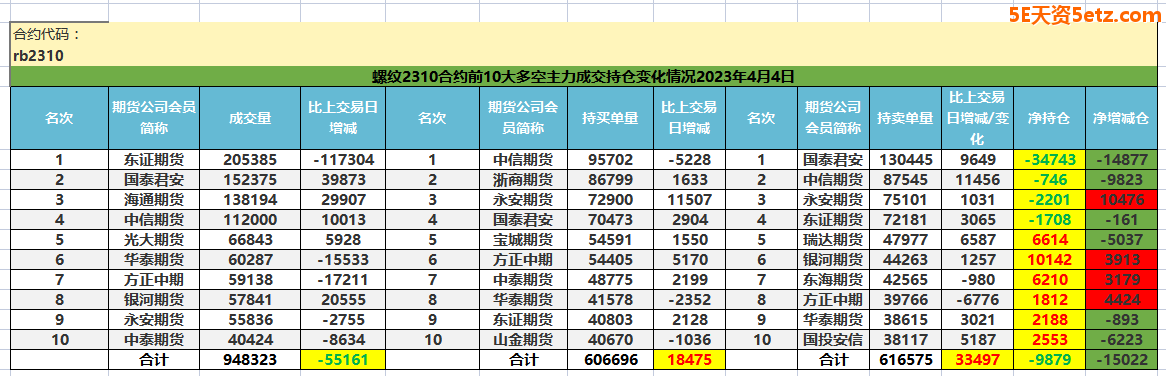Click the cell showing 20555

click(343, 300)
